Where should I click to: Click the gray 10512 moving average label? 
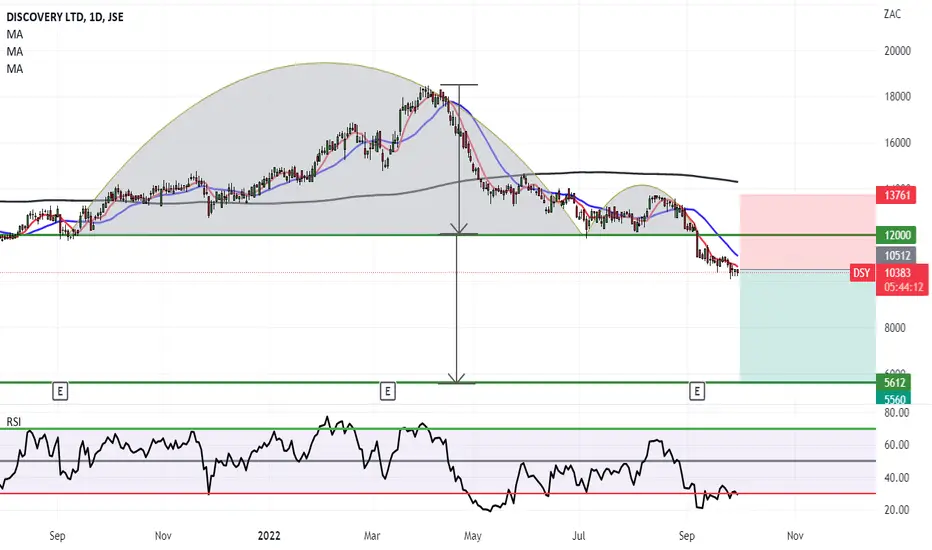pos(896,256)
